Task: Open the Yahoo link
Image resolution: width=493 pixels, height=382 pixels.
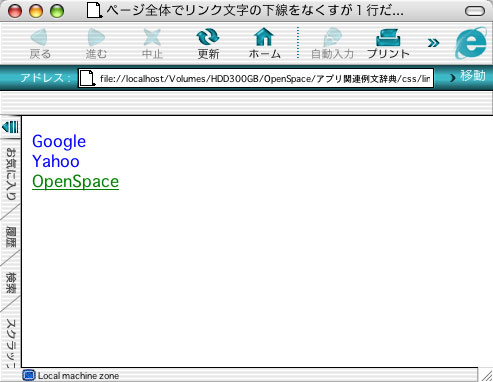Action: click(56, 161)
